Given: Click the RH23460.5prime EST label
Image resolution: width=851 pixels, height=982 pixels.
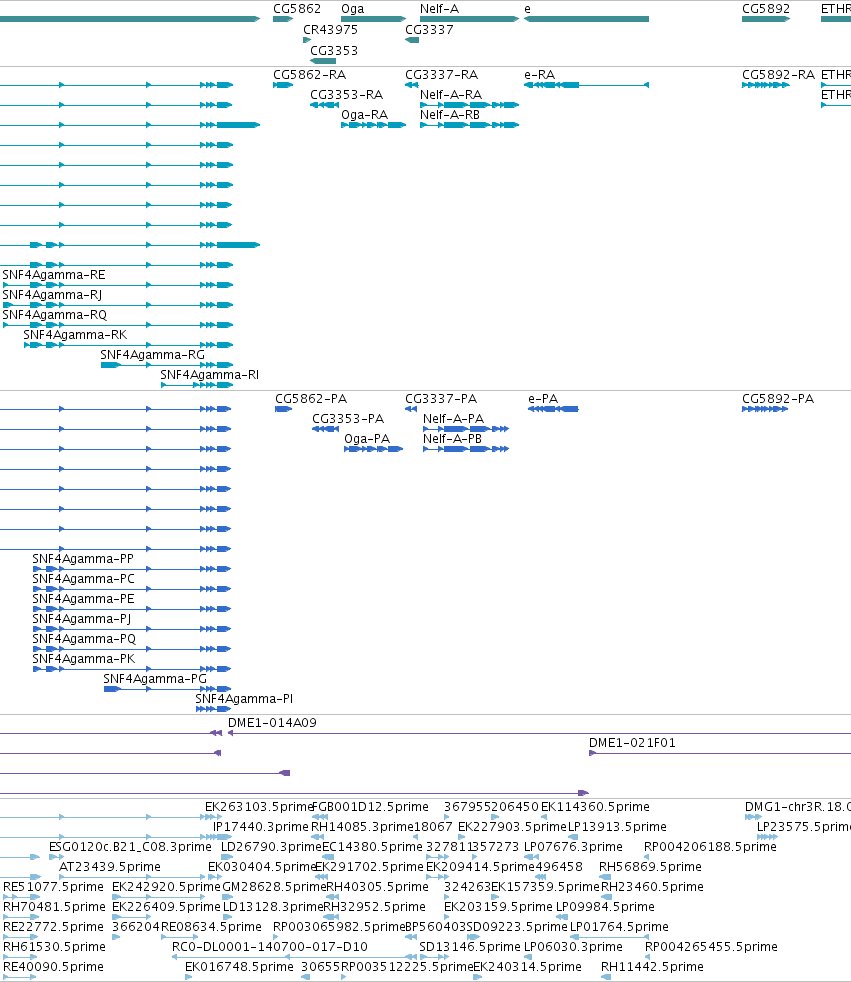Looking at the screenshot, I should [652, 887].
